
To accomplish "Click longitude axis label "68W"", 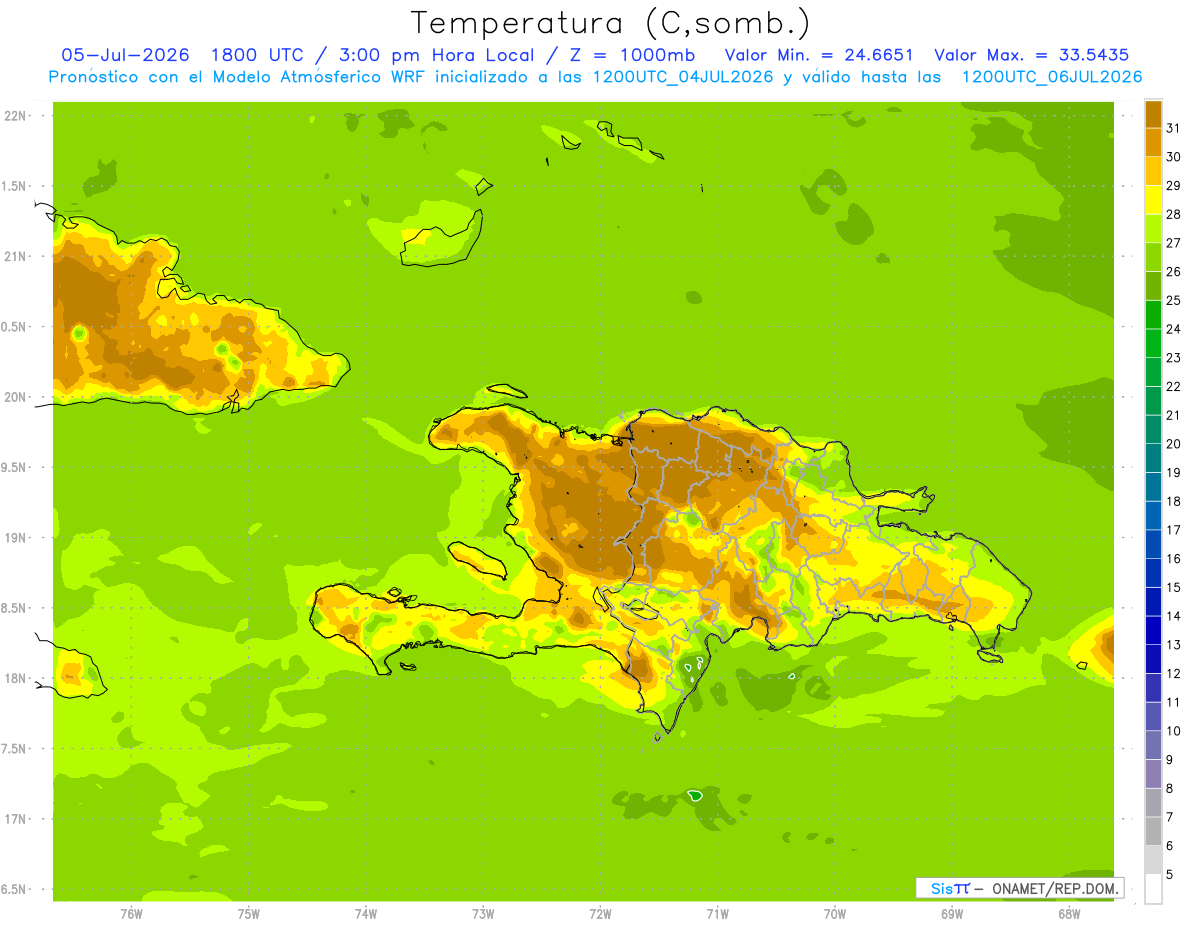I will point(1068,913).
